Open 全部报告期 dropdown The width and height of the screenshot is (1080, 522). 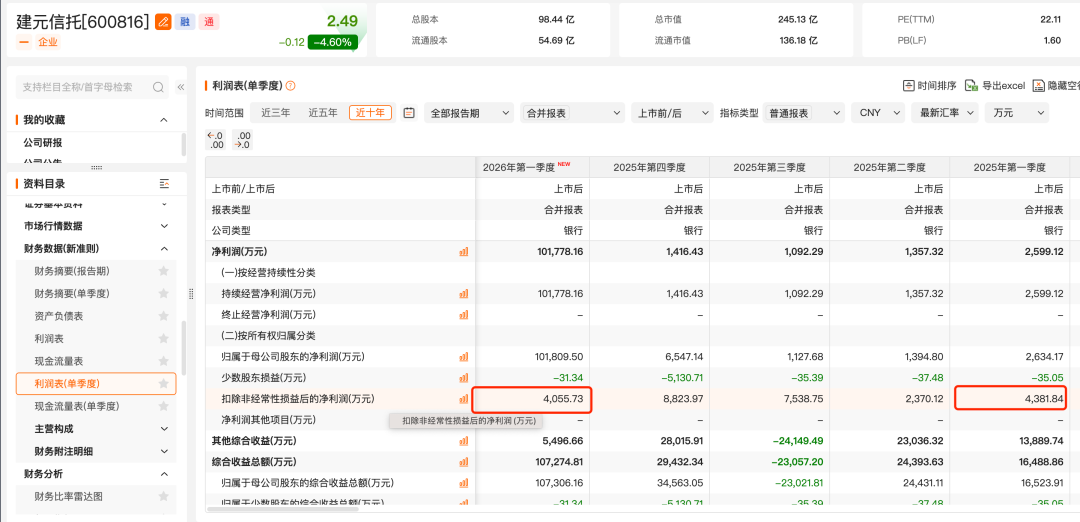469,113
